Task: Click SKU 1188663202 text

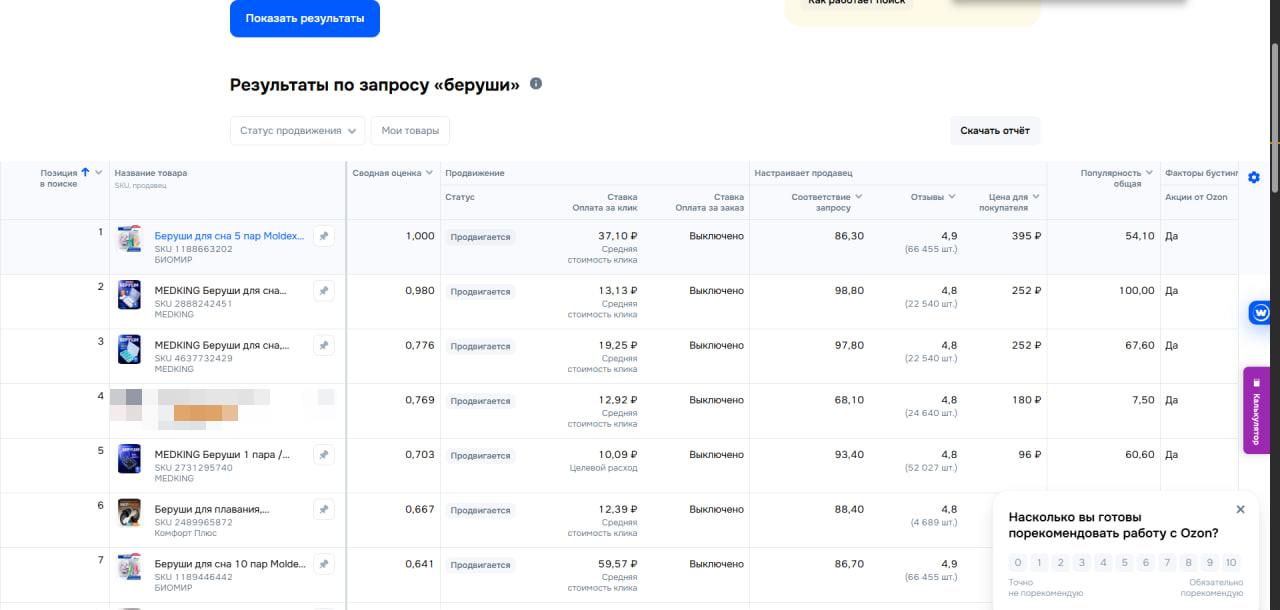Action: (x=194, y=249)
